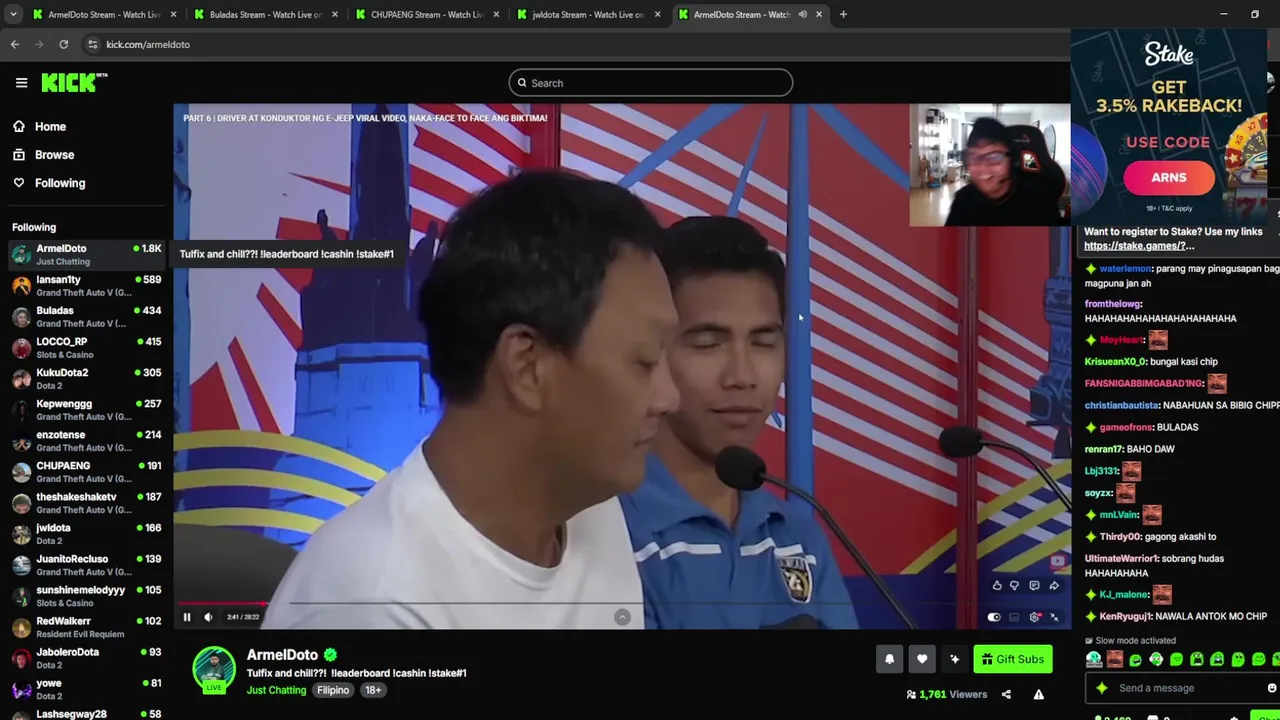
Task: Open the Kick hamburger menu
Action: click(21, 83)
